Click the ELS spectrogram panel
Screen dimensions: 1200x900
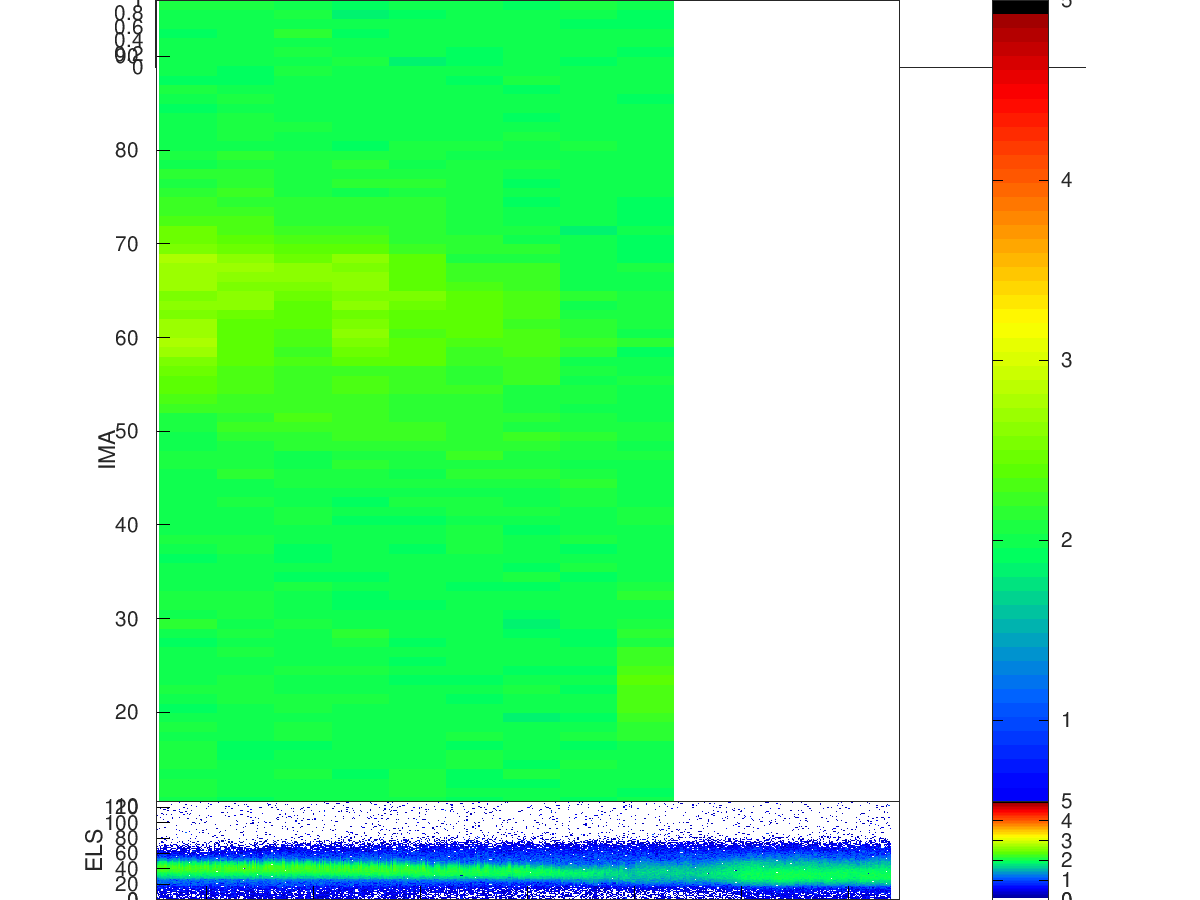tap(528, 850)
